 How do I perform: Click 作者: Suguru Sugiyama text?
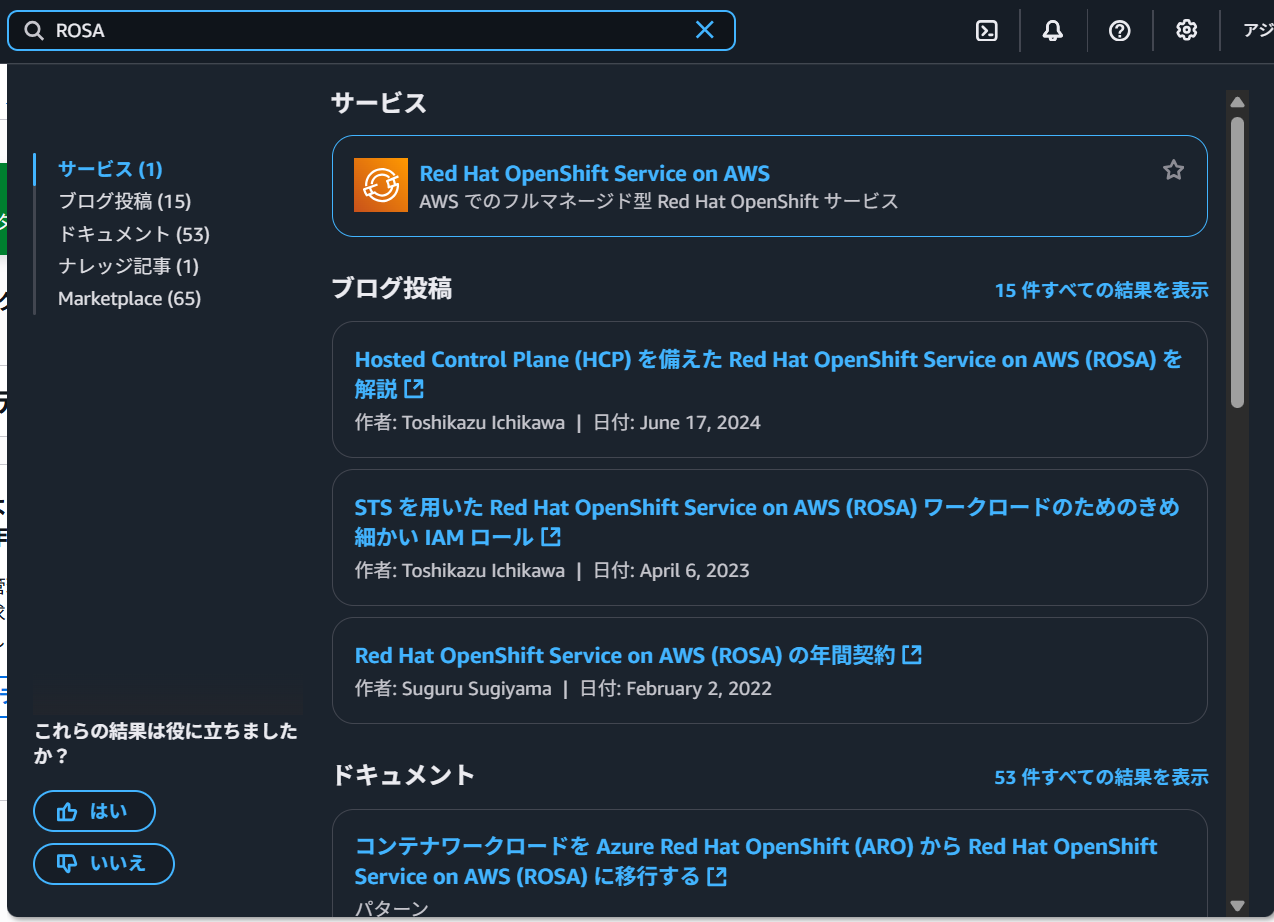453,688
